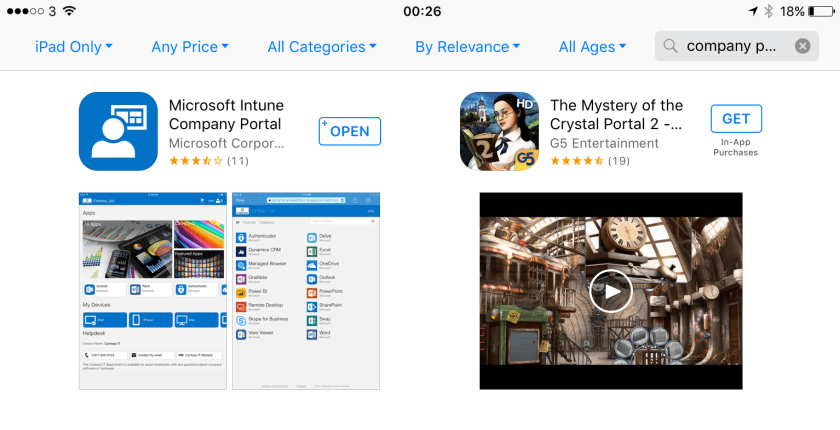
Task: Clear the search field with the X icon
Action: [x=802, y=46]
